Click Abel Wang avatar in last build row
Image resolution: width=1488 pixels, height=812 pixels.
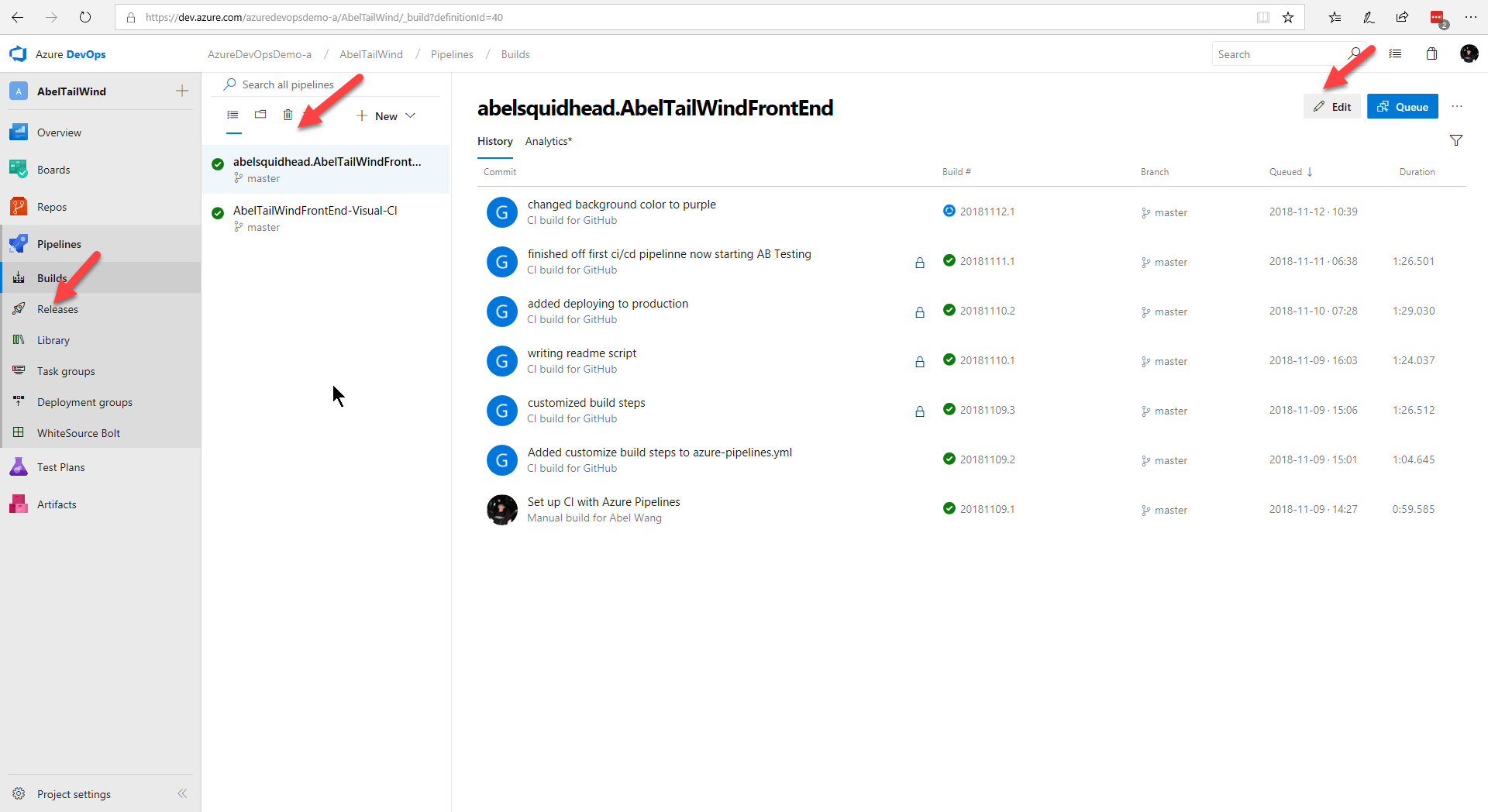tap(502, 510)
